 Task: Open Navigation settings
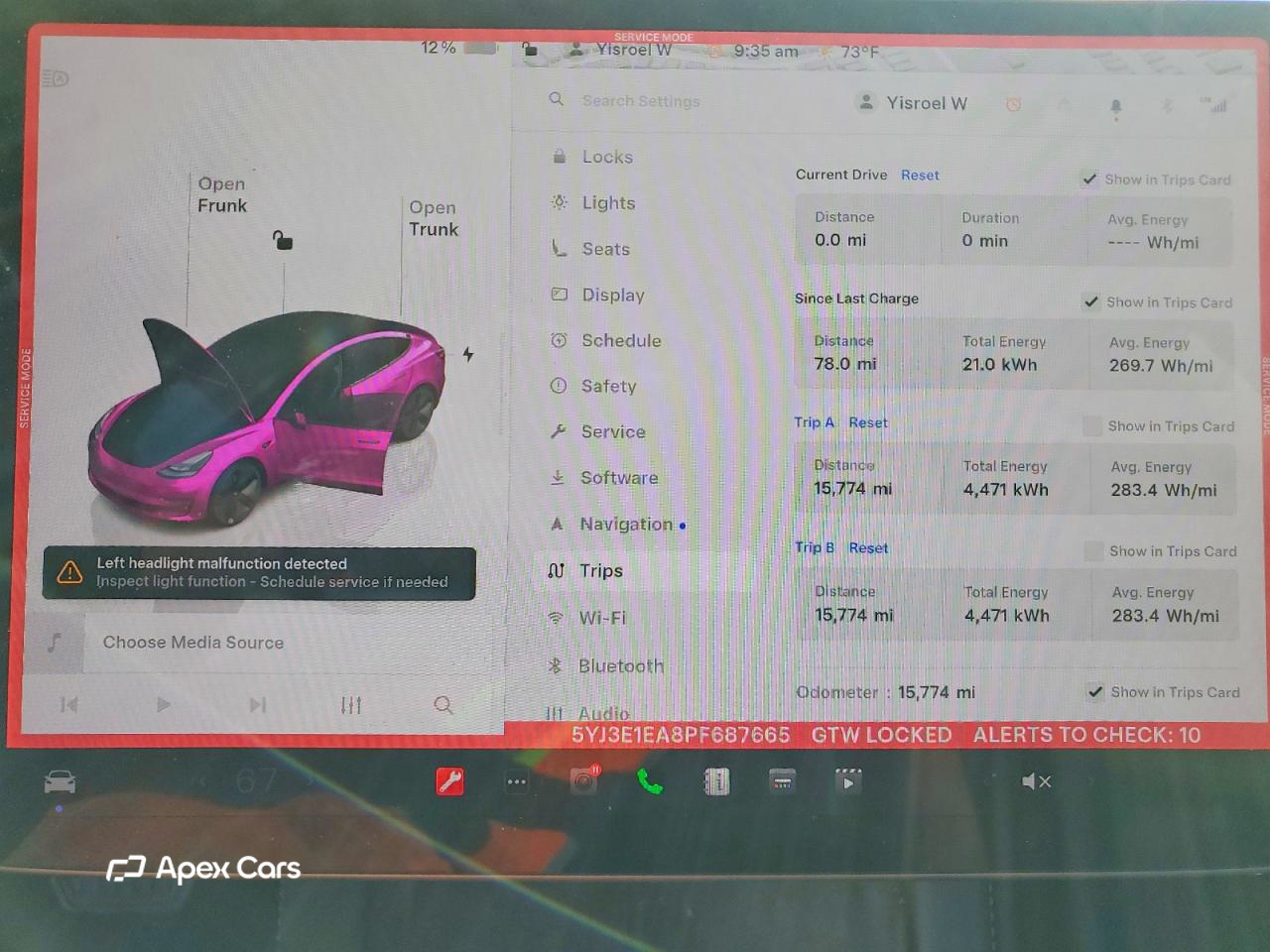(626, 524)
